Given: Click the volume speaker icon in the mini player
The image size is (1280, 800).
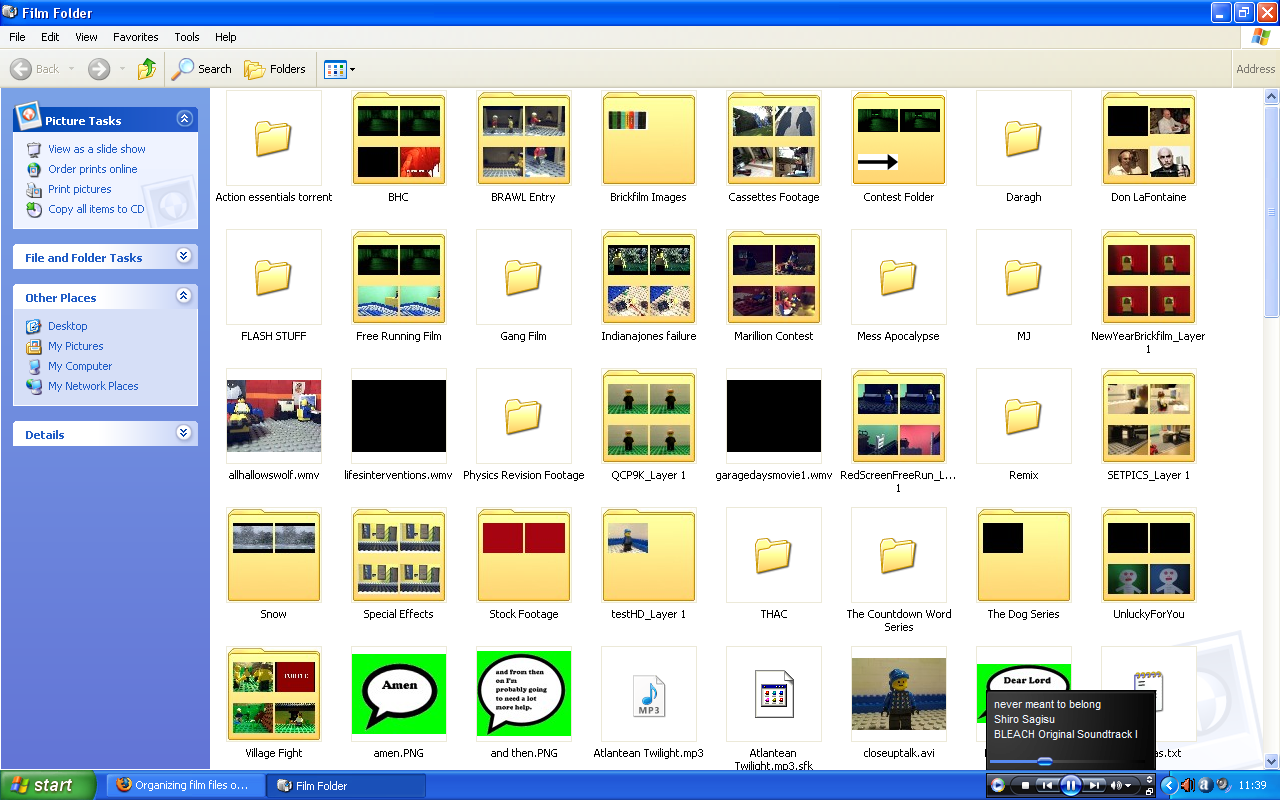Looking at the screenshot, I should [1115, 785].
